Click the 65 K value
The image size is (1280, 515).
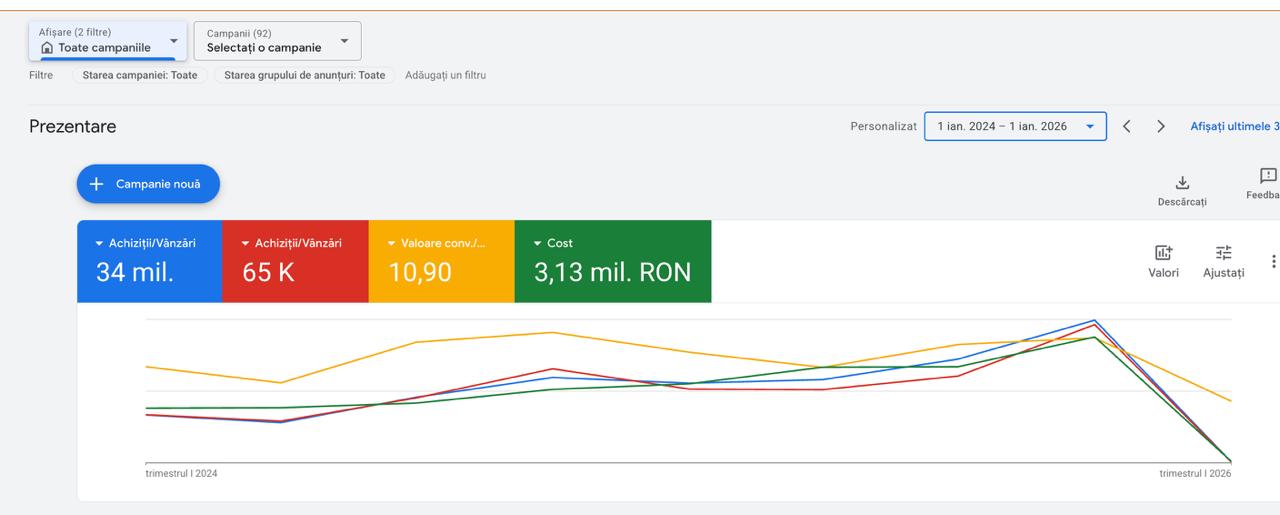pos(269,272)
